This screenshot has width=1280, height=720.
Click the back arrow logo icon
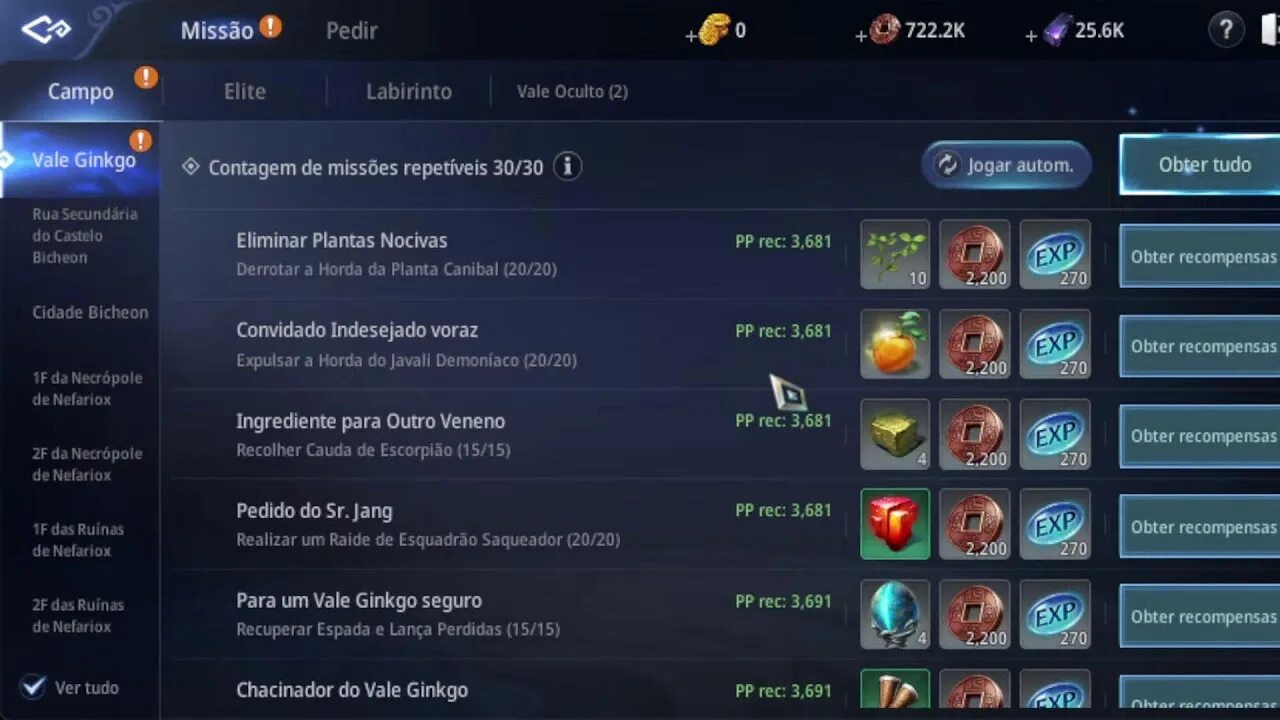pos(46,30)
